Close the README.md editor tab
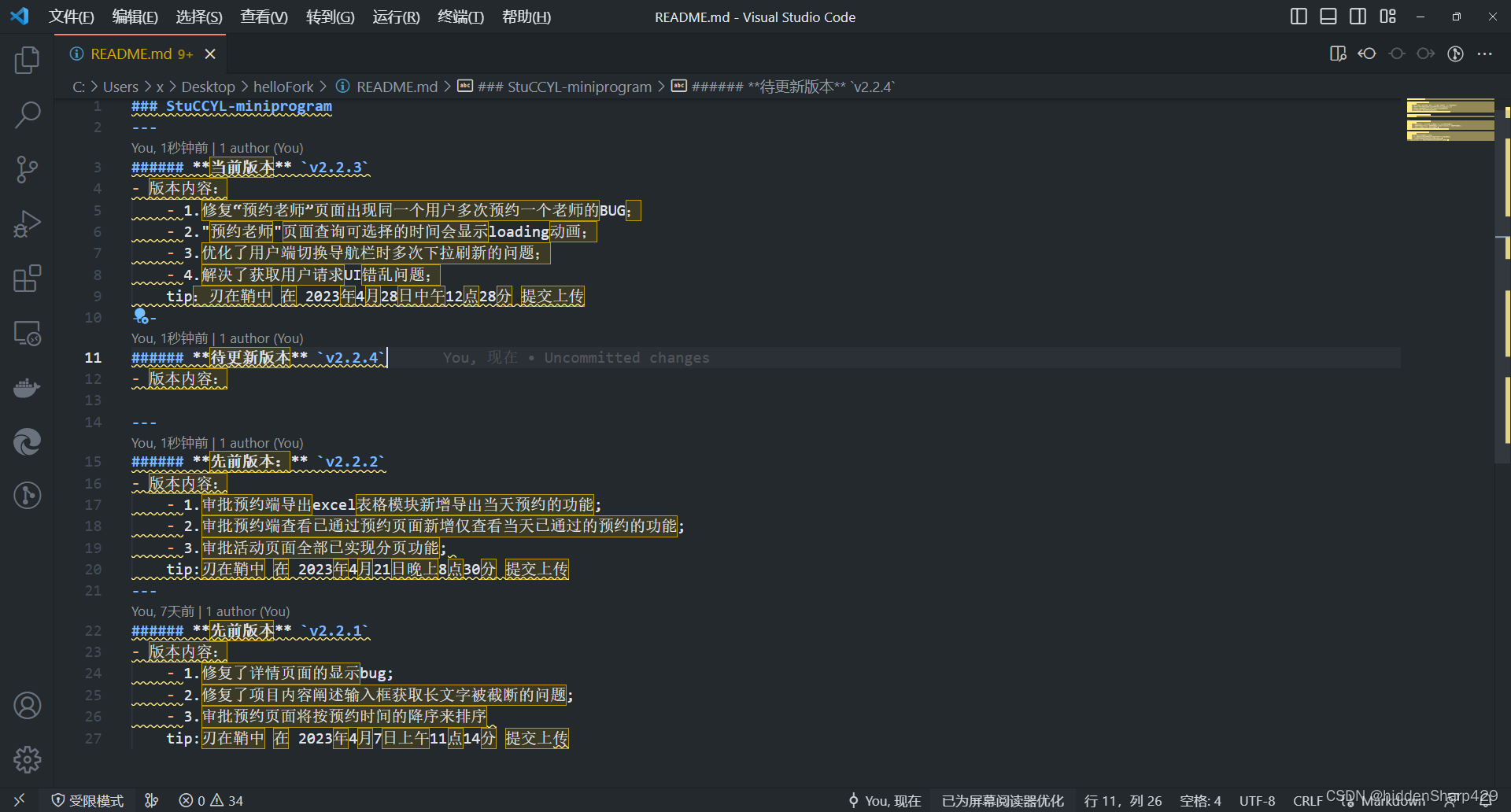Viewport: 1511px width, 812px height. 210,54
